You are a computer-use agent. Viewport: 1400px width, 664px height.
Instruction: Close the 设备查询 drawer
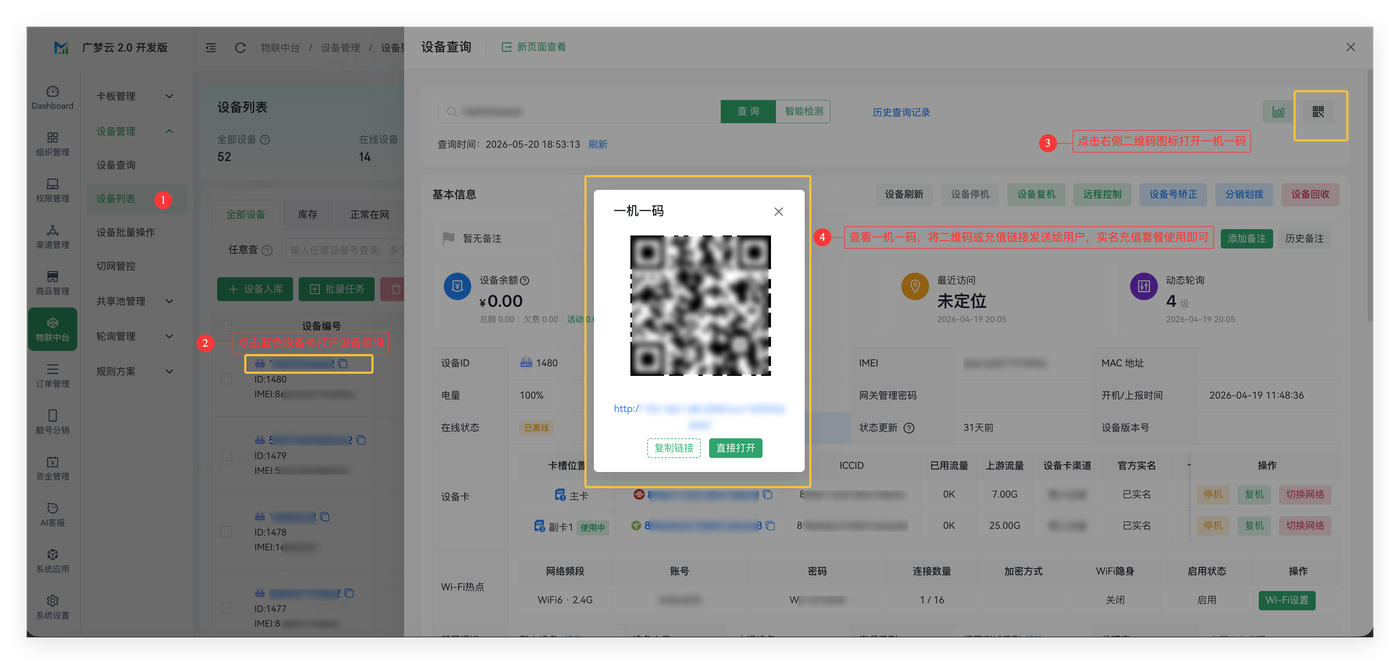(1350, 47)
